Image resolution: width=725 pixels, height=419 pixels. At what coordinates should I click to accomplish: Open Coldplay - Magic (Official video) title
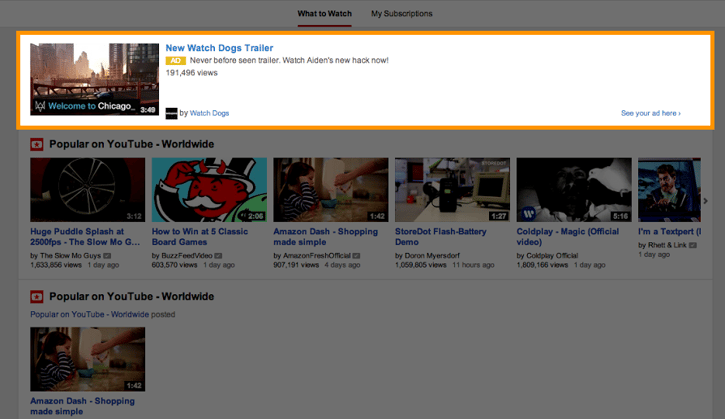567,236
